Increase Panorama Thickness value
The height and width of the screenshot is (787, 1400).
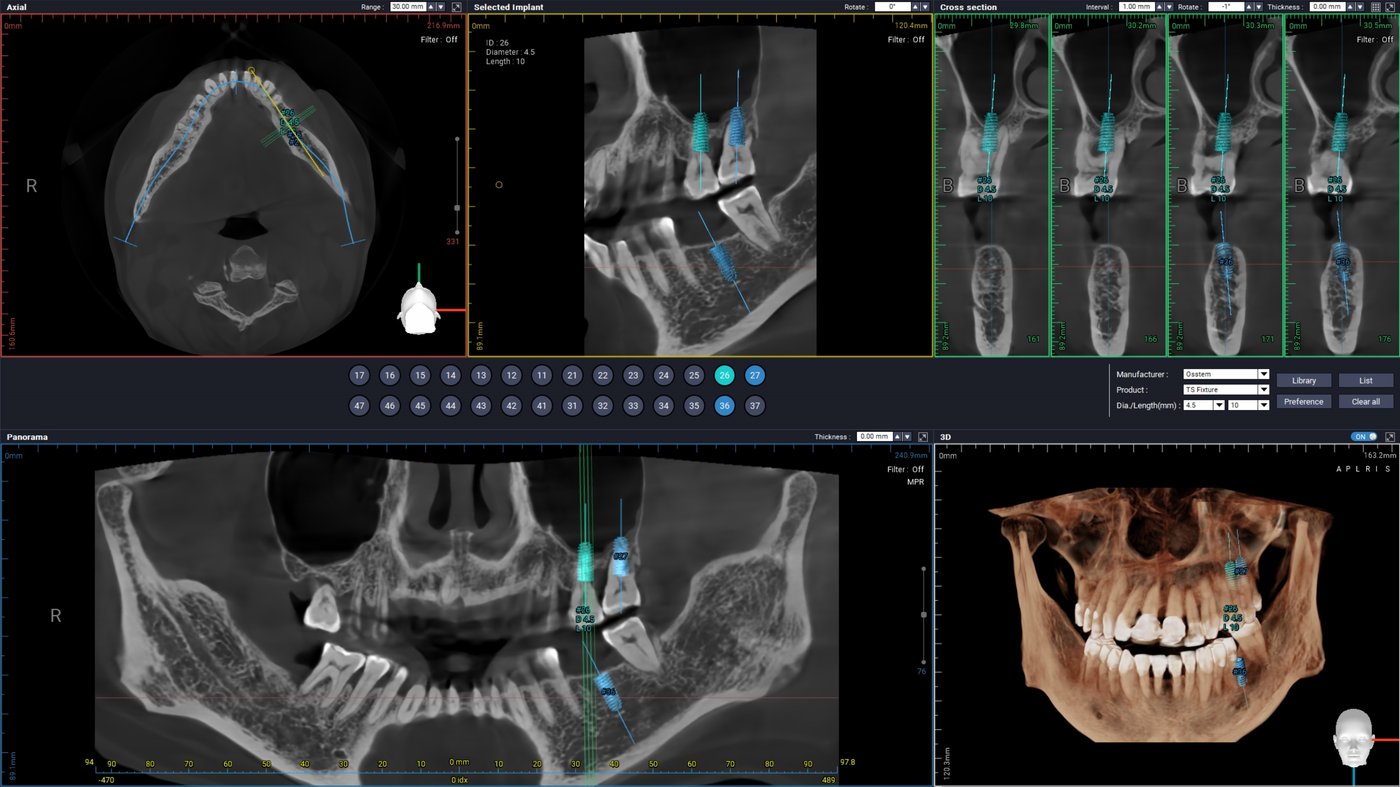tap(897, 437)
